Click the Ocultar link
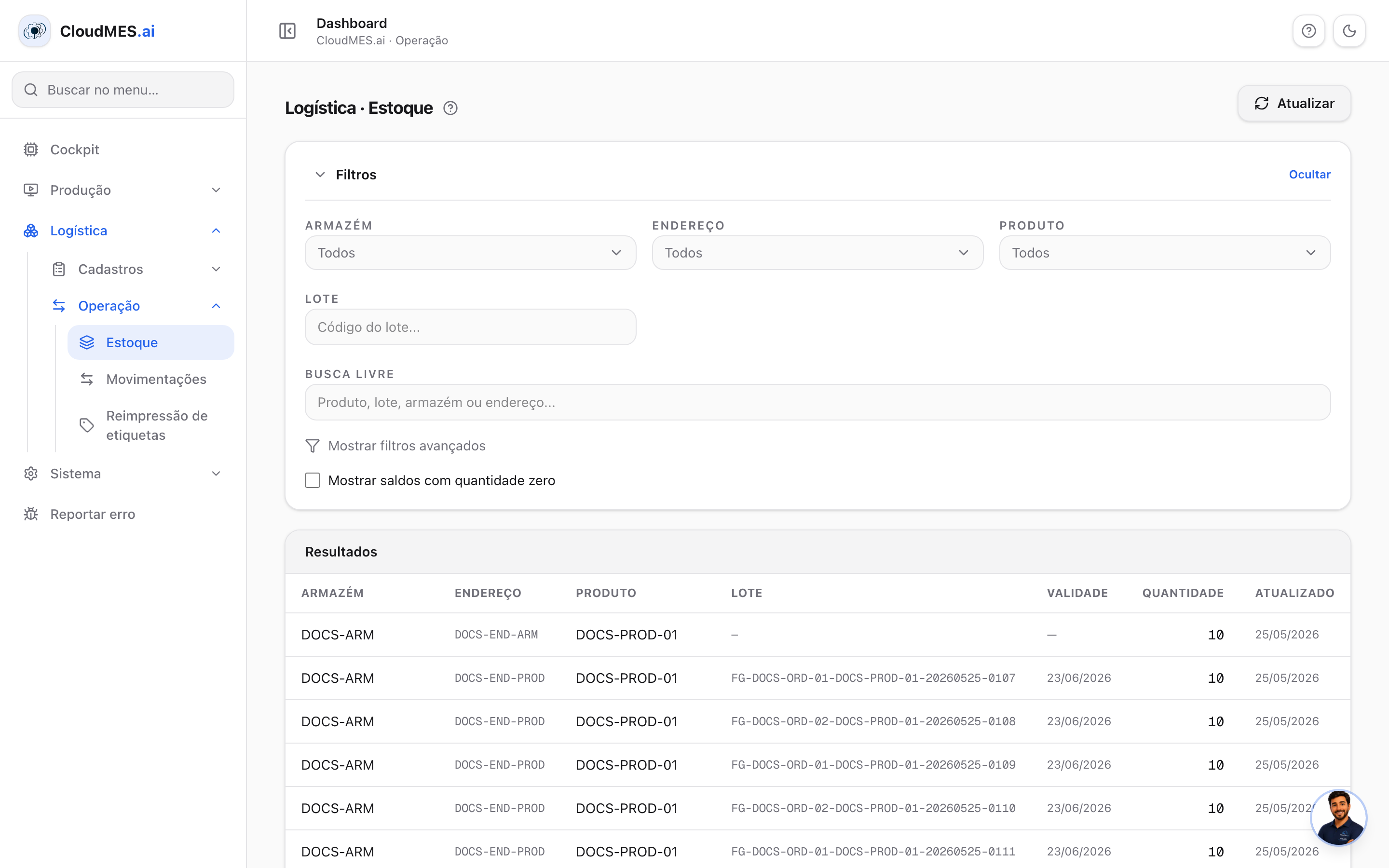Viewport: 1389px width, 868px height. (x=1309, y=175)
